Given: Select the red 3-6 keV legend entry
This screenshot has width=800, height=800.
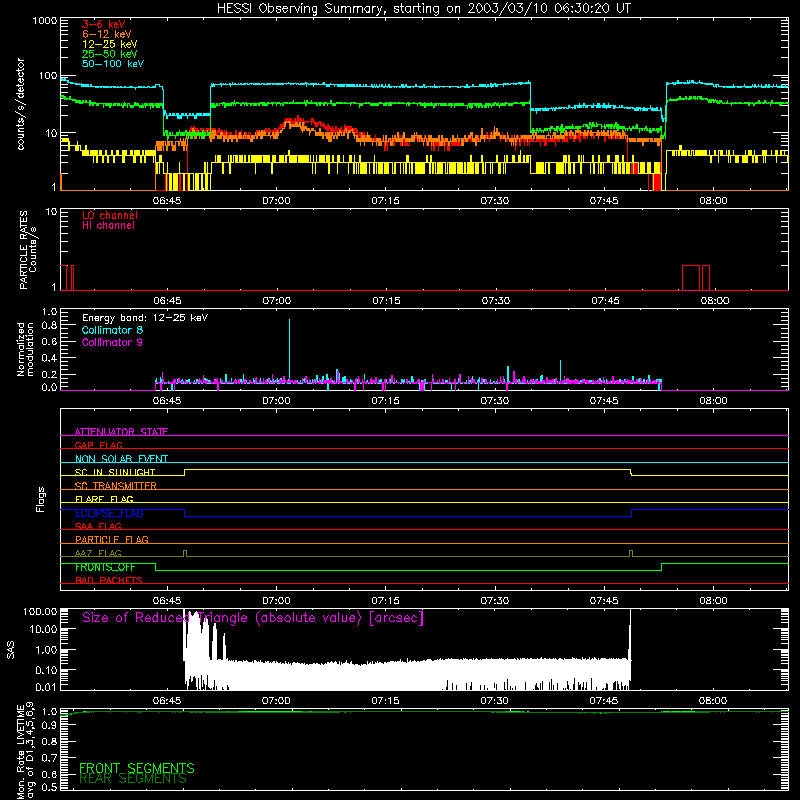Looking at the screenshot, I should click(x=104, y=24).
